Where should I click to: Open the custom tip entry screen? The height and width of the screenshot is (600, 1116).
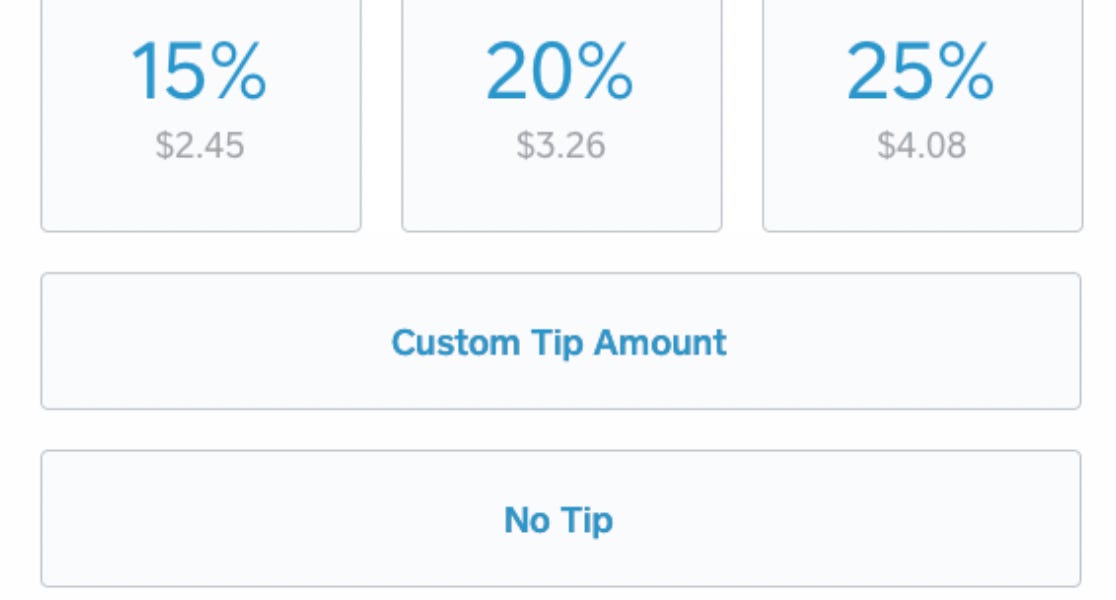pyautogui.click(x=560, y=341)
